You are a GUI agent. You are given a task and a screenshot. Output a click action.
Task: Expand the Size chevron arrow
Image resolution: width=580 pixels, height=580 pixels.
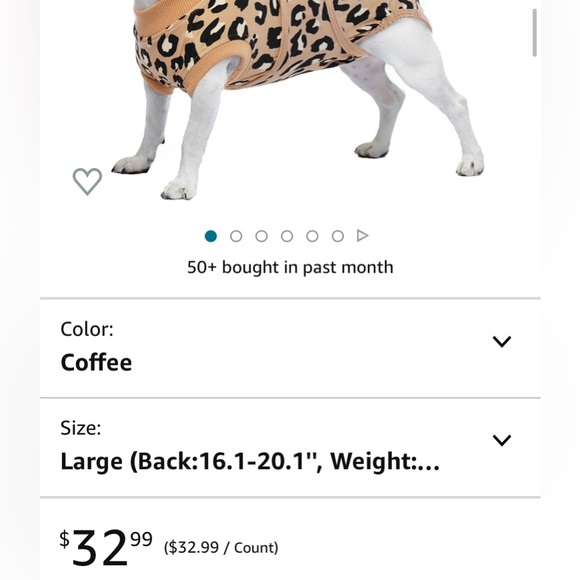tap(502, 440)
